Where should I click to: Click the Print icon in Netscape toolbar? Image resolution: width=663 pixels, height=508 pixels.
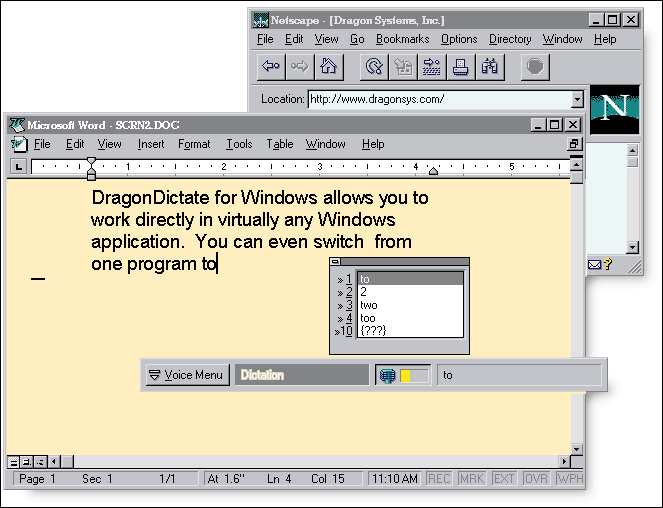click(461, 67)
